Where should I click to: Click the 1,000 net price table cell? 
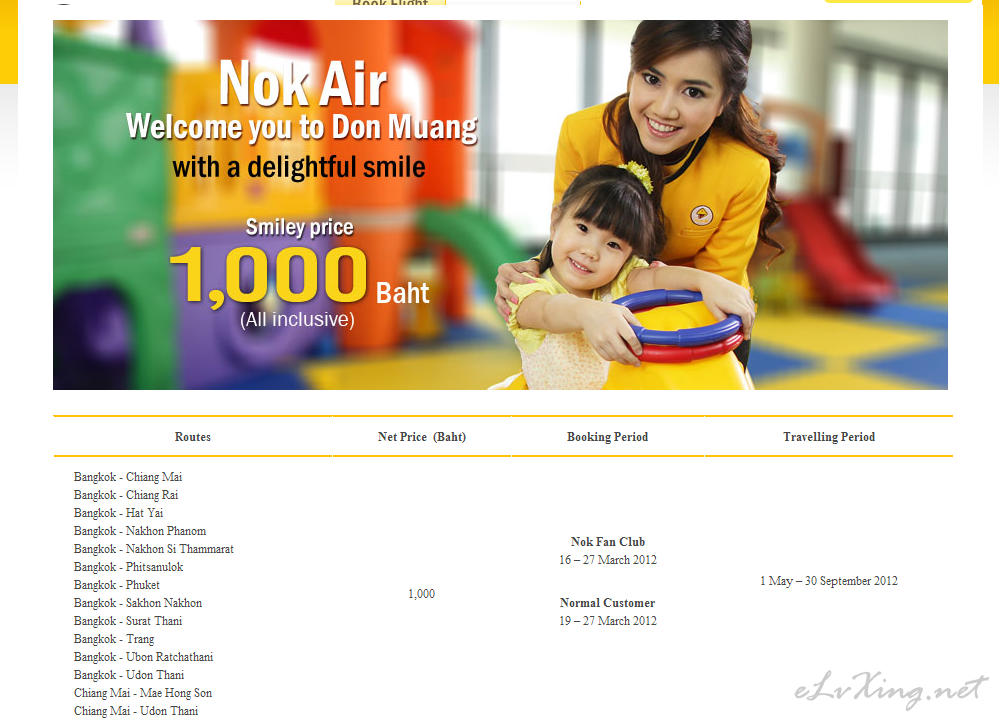pyautogui.click(x=422, y=594)
